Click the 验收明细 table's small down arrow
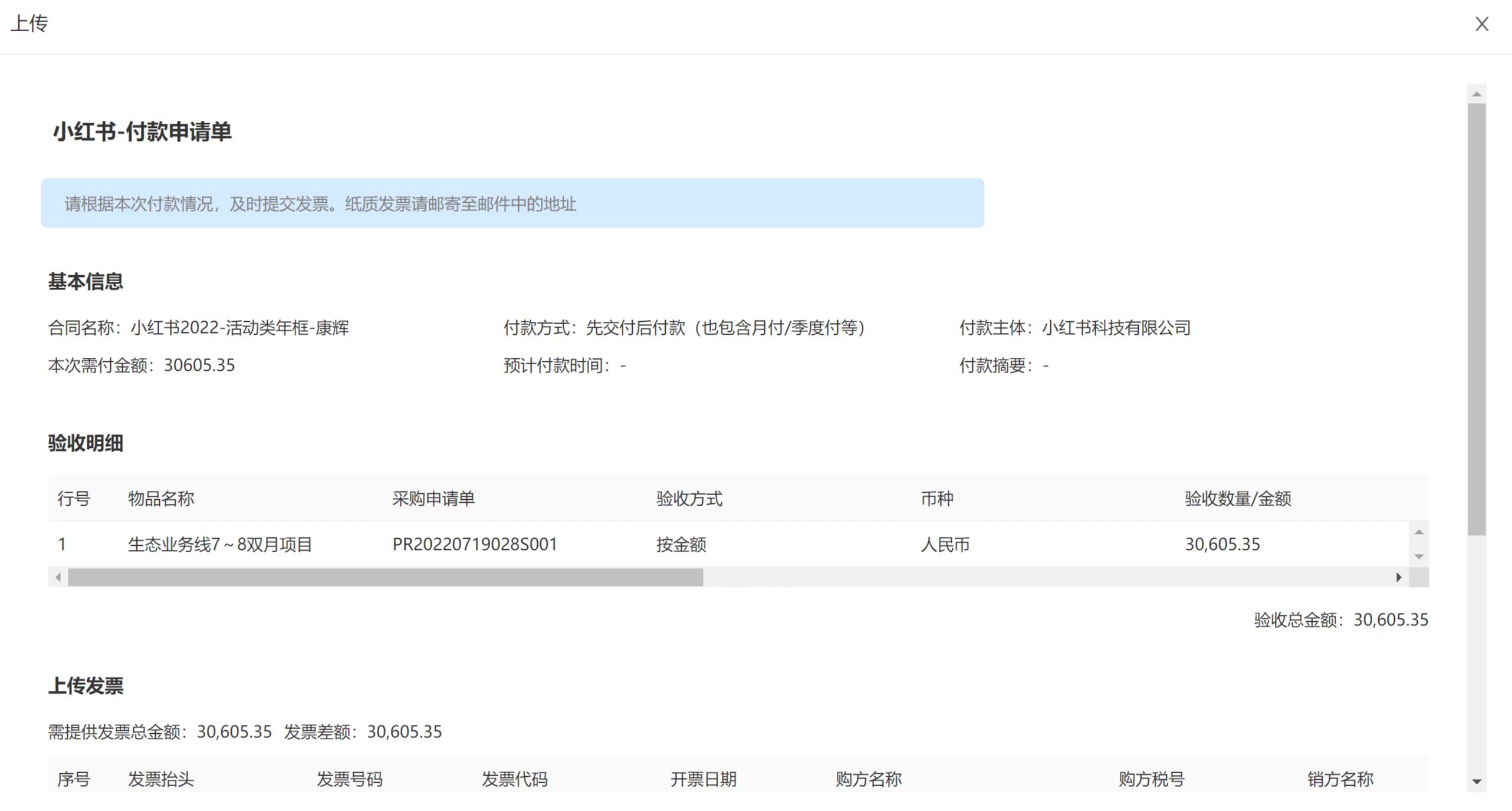 click(1419, 556)
